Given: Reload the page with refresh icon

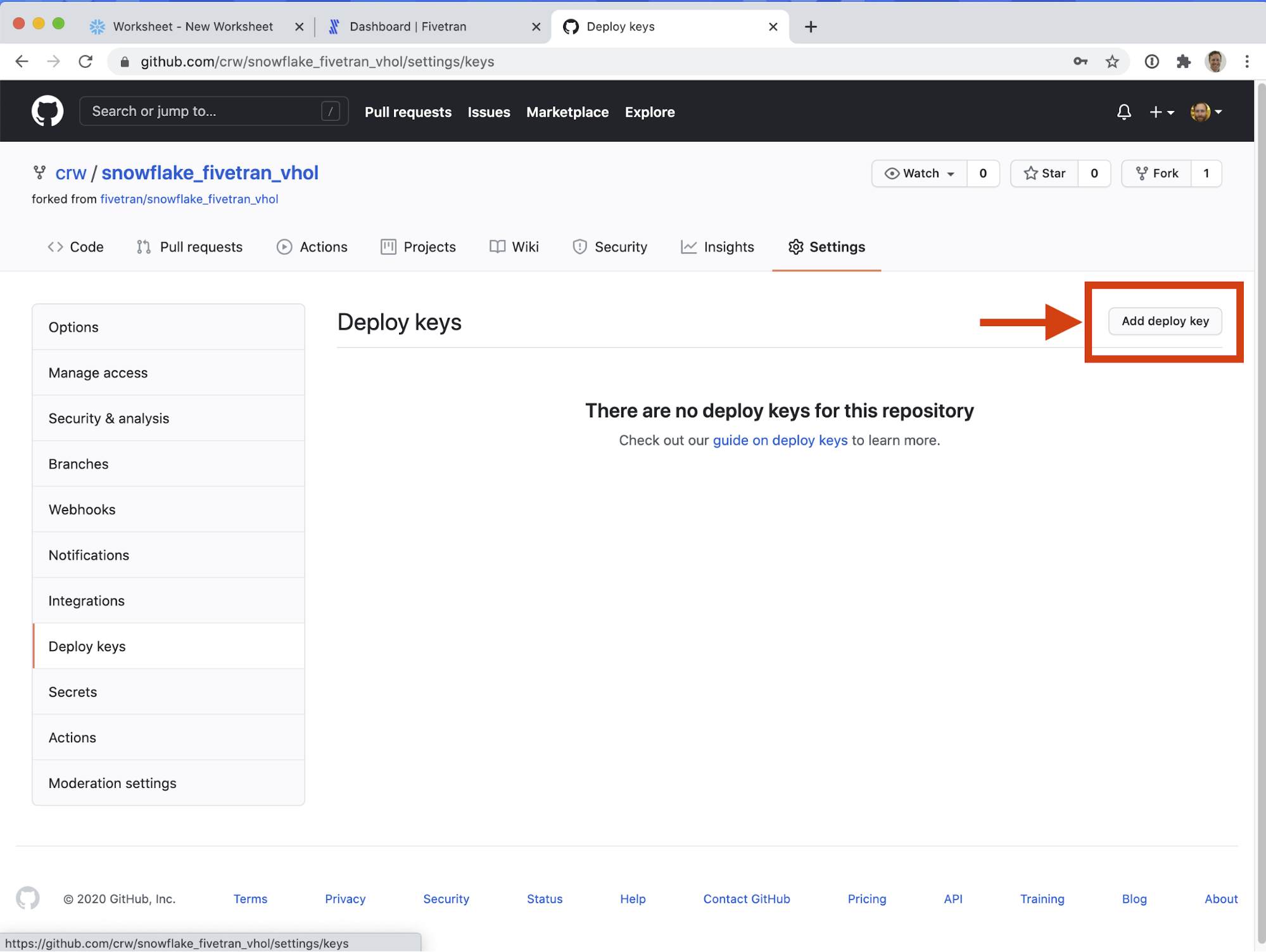Looking at the screenshot, I should point(85,61).
